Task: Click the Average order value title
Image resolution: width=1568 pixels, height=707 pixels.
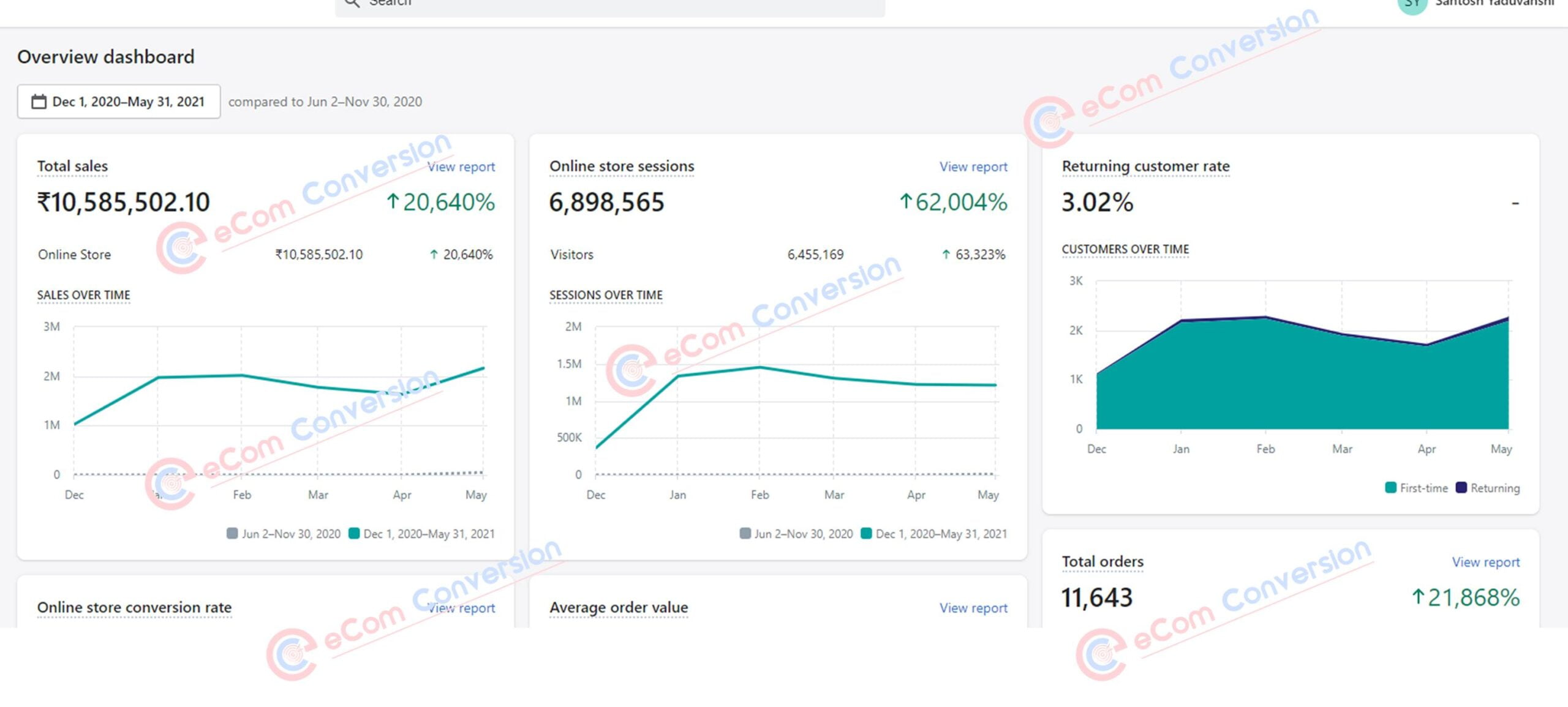Action: tap(619, 607)
